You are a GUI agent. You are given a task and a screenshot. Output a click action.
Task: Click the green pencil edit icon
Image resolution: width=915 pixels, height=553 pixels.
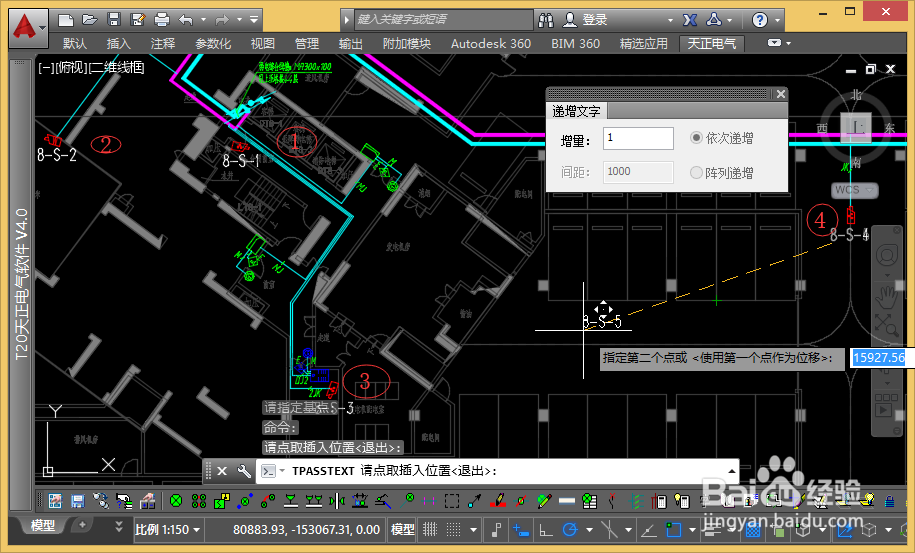pyautogui.click(x=544, y=500)
